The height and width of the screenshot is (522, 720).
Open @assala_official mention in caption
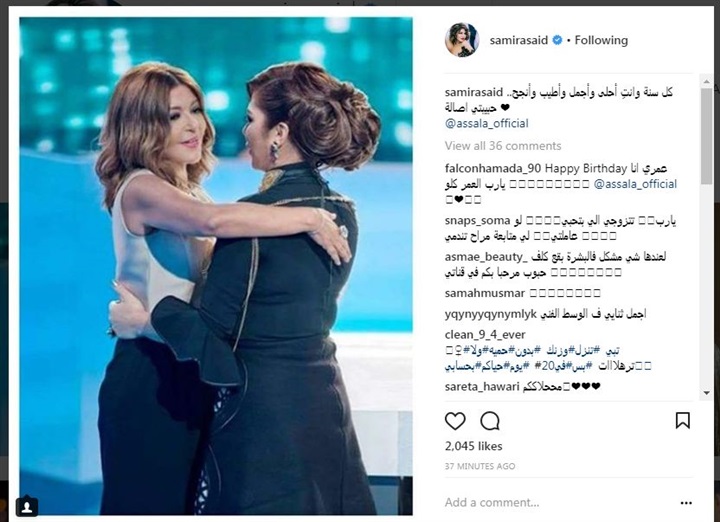pos(486,123)
